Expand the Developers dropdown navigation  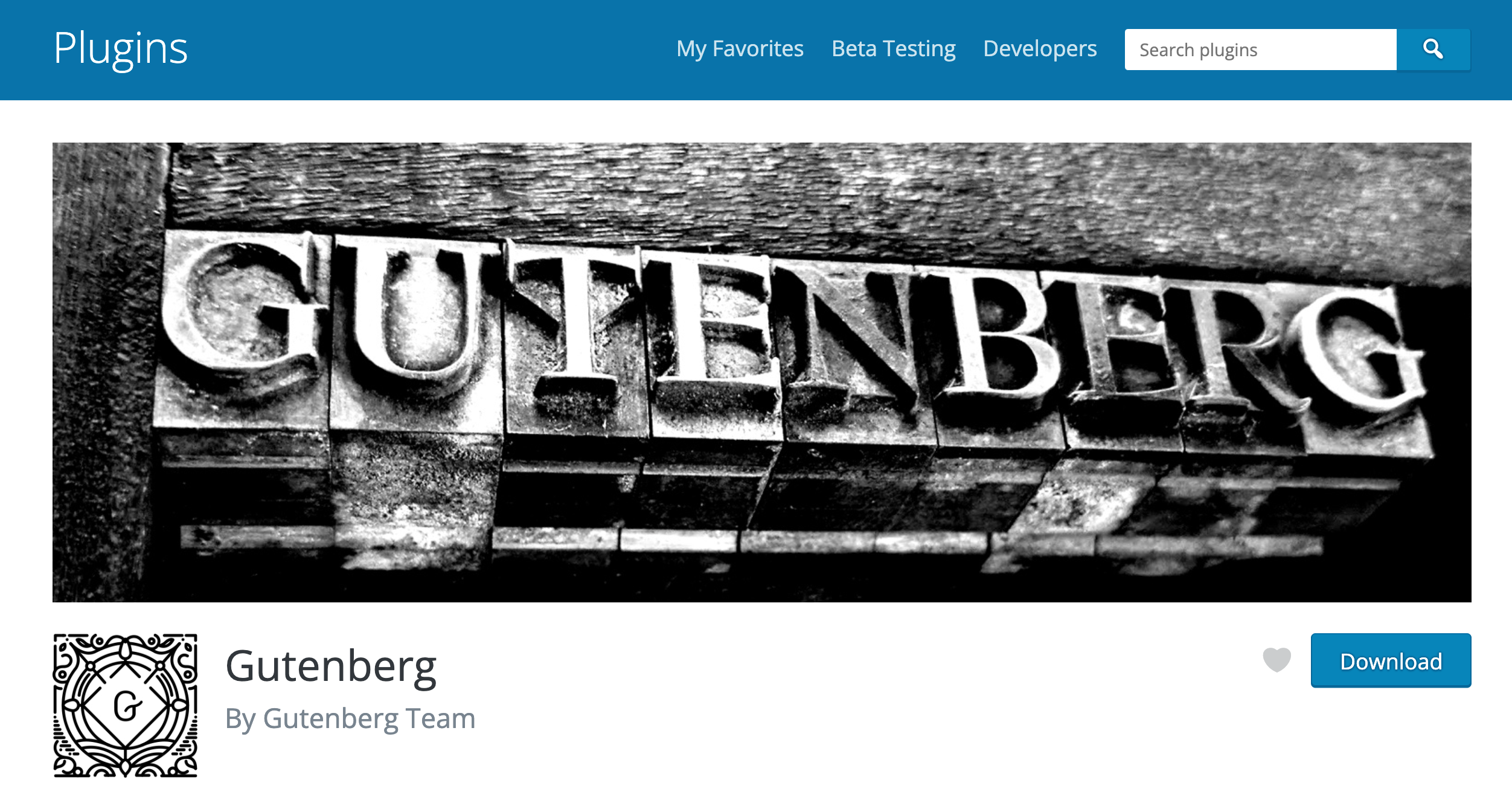tap(1040, 49)
